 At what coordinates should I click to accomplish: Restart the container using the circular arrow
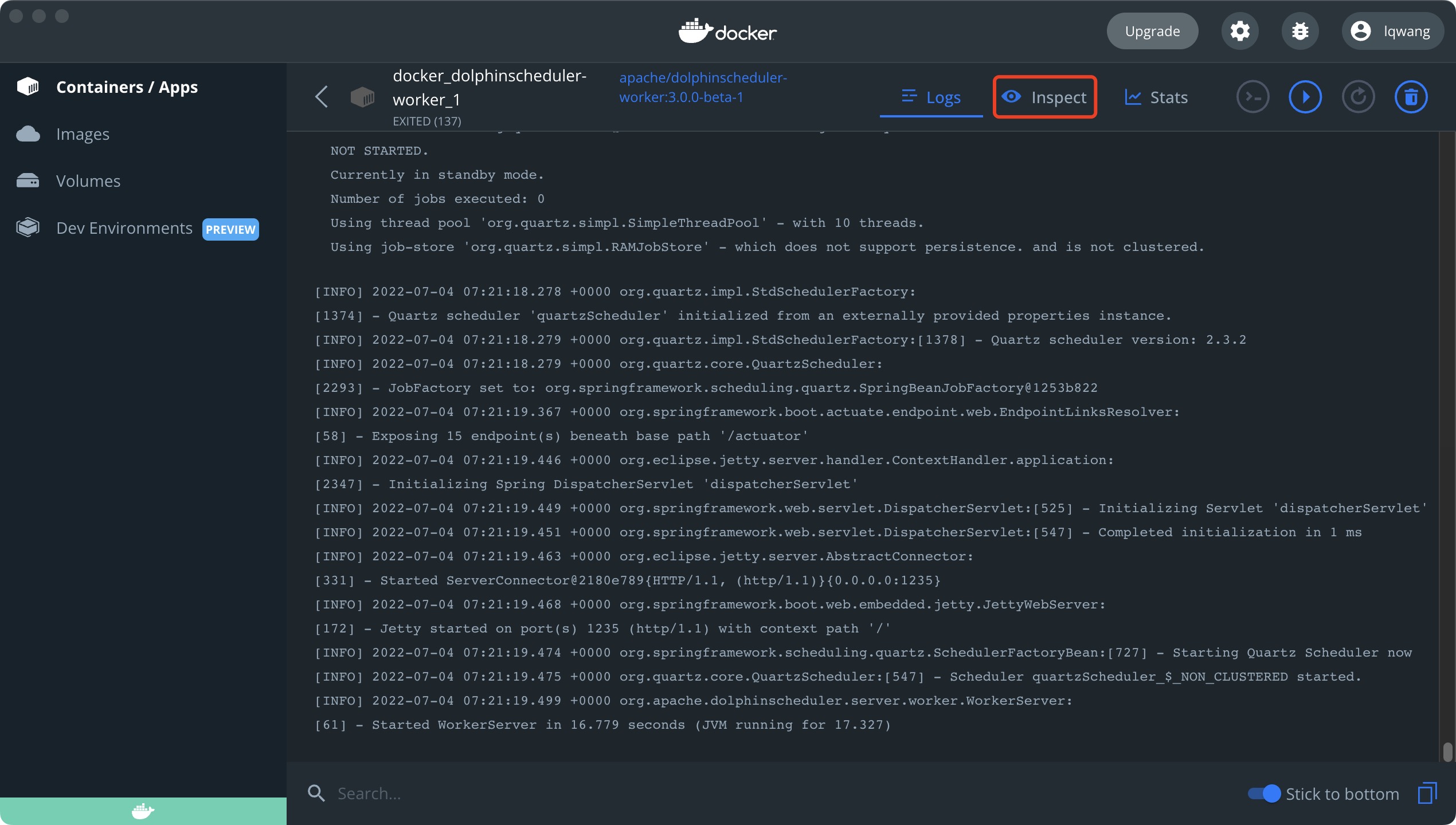1358,97
